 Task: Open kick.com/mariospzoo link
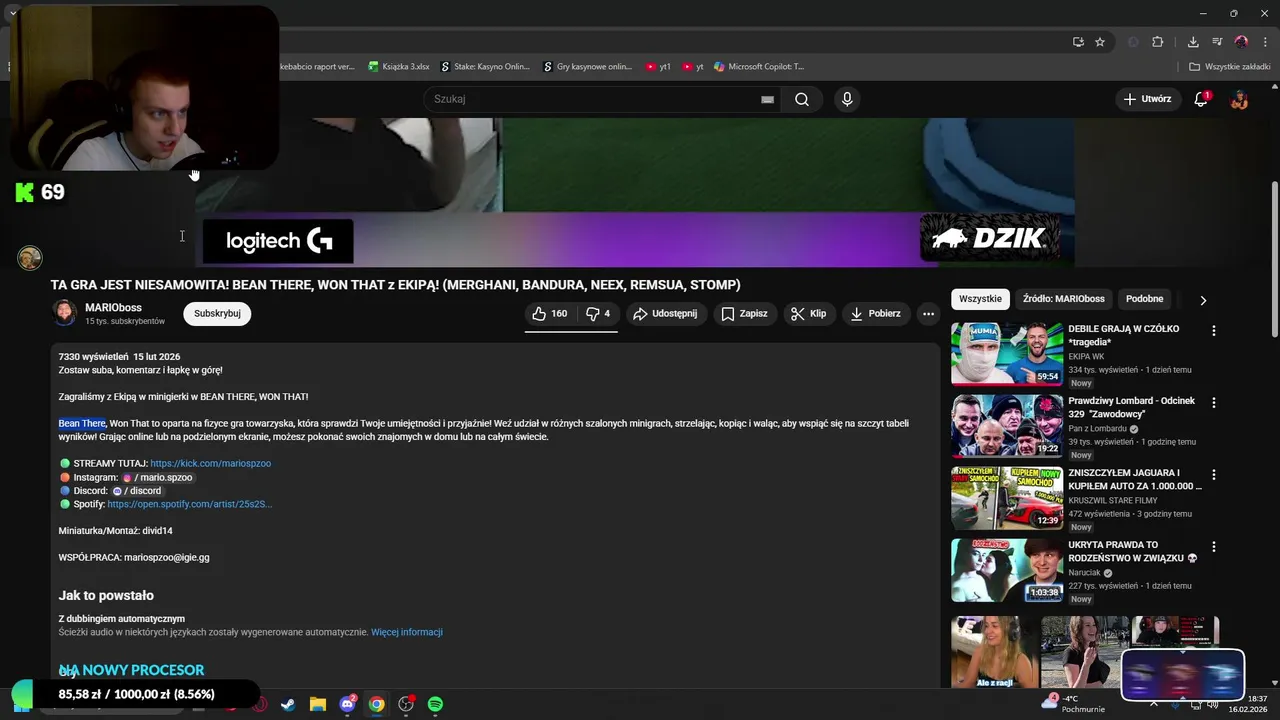(x=210, y=464)
